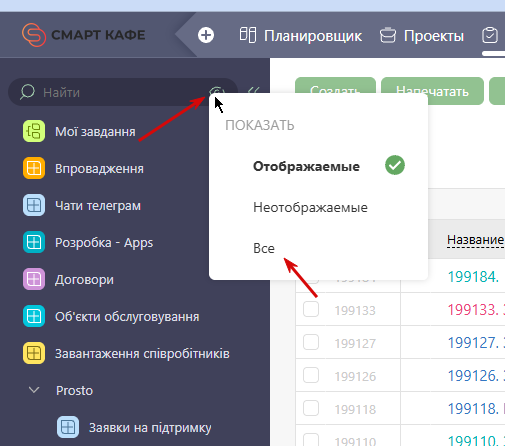505x446 pixels.
Task: Click the gray ID cell 199127
Action: pyautogui.click(x=355, y=344)
